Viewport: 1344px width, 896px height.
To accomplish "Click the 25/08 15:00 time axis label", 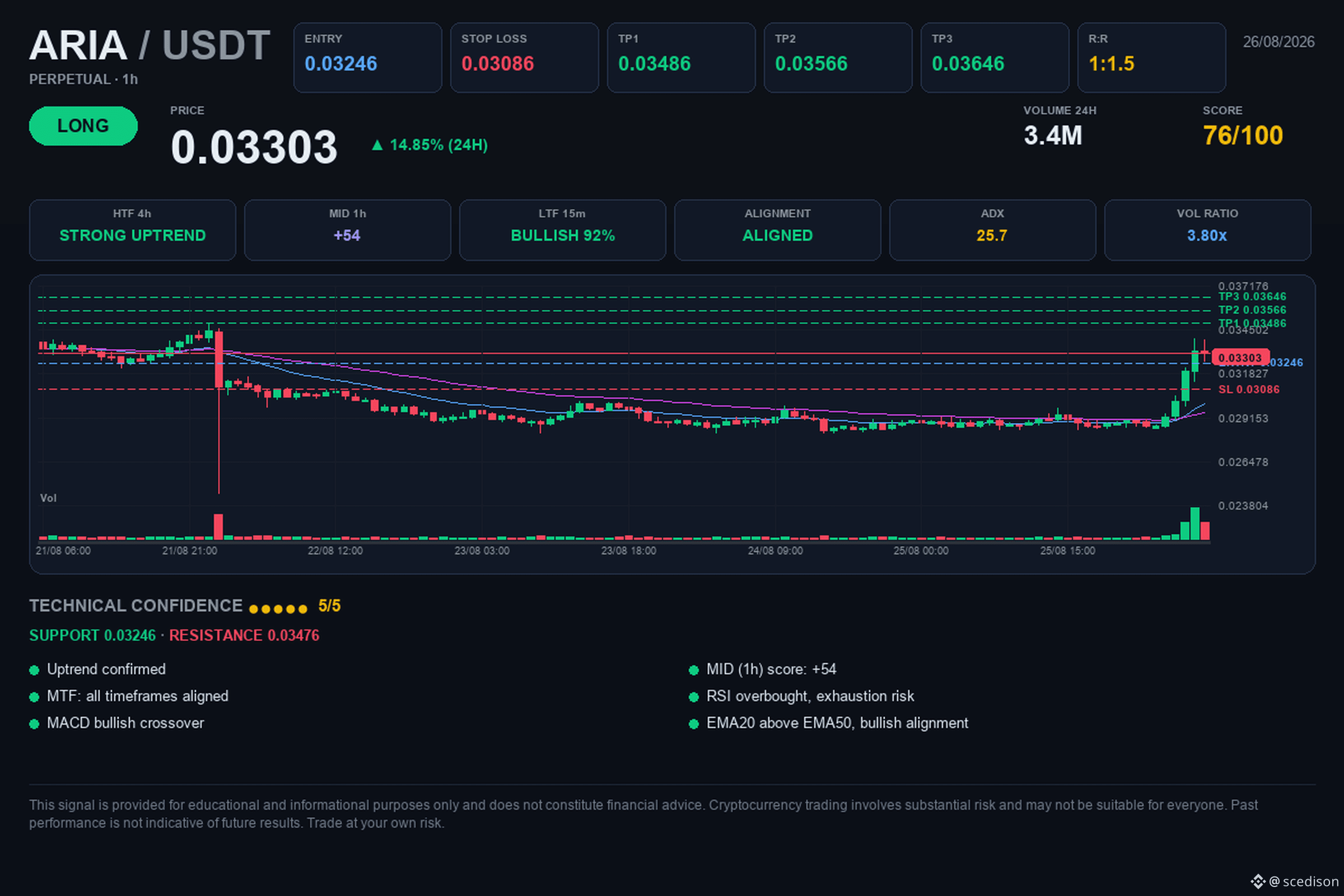I will coord(1068,551).
